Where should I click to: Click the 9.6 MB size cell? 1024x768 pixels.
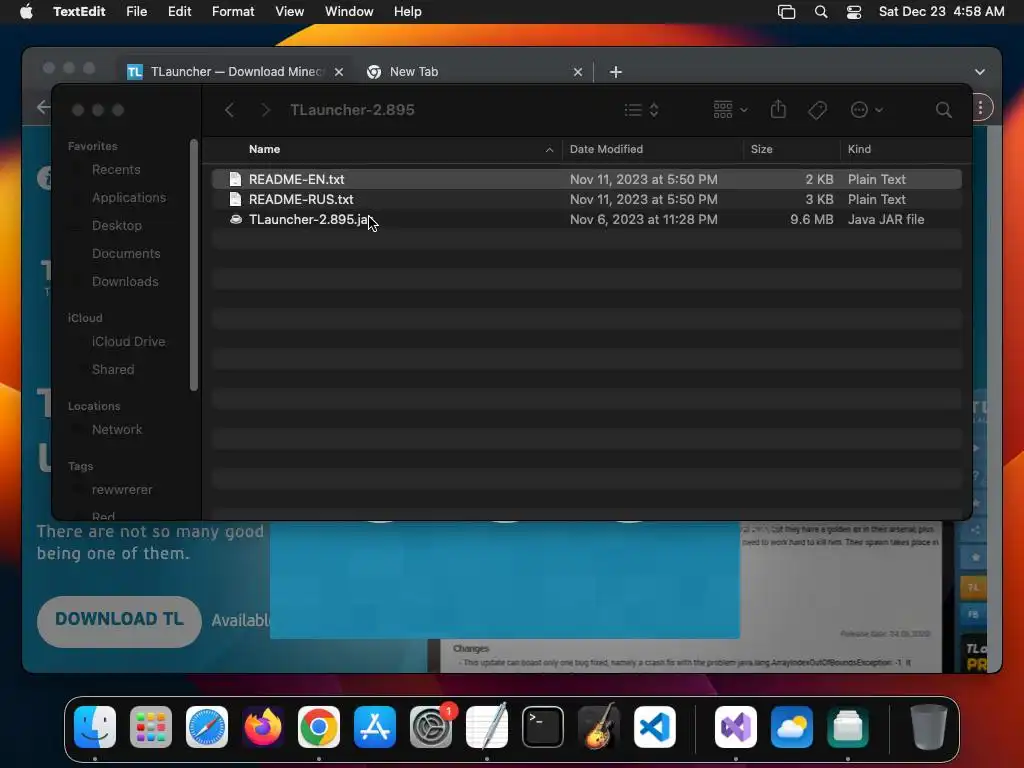tap(812, 219)
